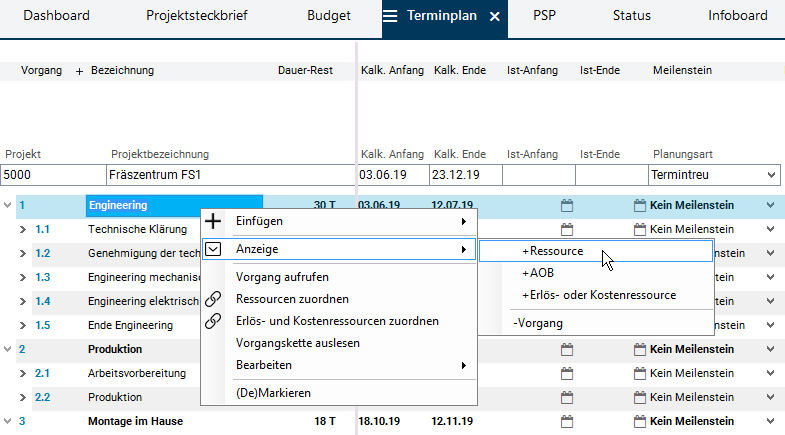Switch to the Budget tab
The image size is (785, 435).
pyautogui.click(x=329, y=16)
